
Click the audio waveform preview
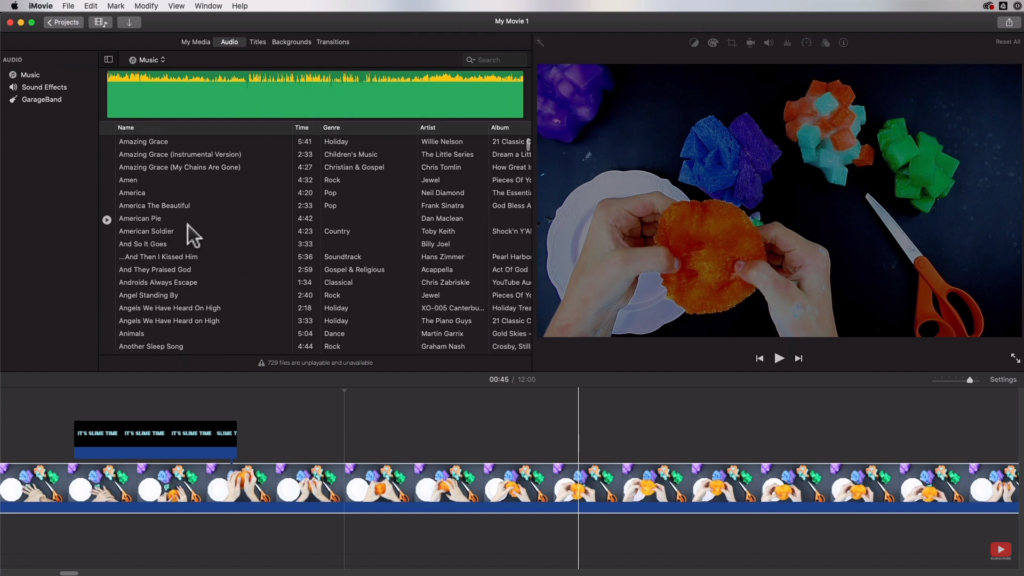pyautogui.click(x=315, y=95)
